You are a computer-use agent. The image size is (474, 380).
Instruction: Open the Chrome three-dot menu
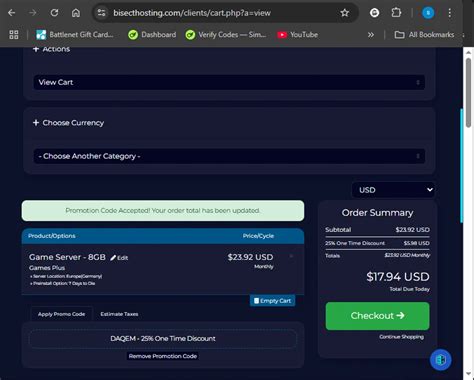(450, 13)
